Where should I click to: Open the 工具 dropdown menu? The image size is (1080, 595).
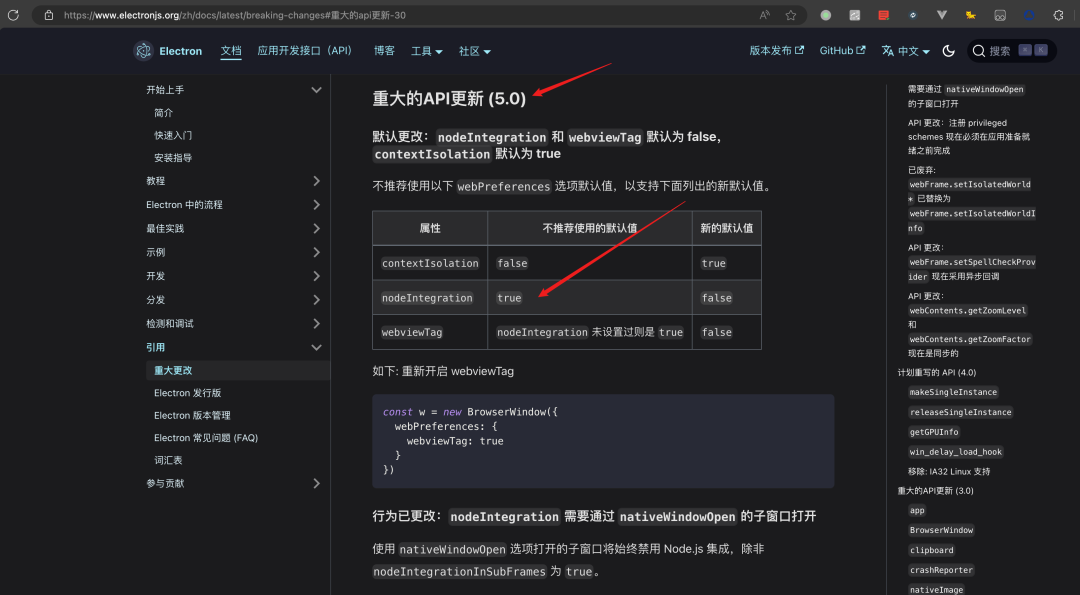tap(426, 51)
